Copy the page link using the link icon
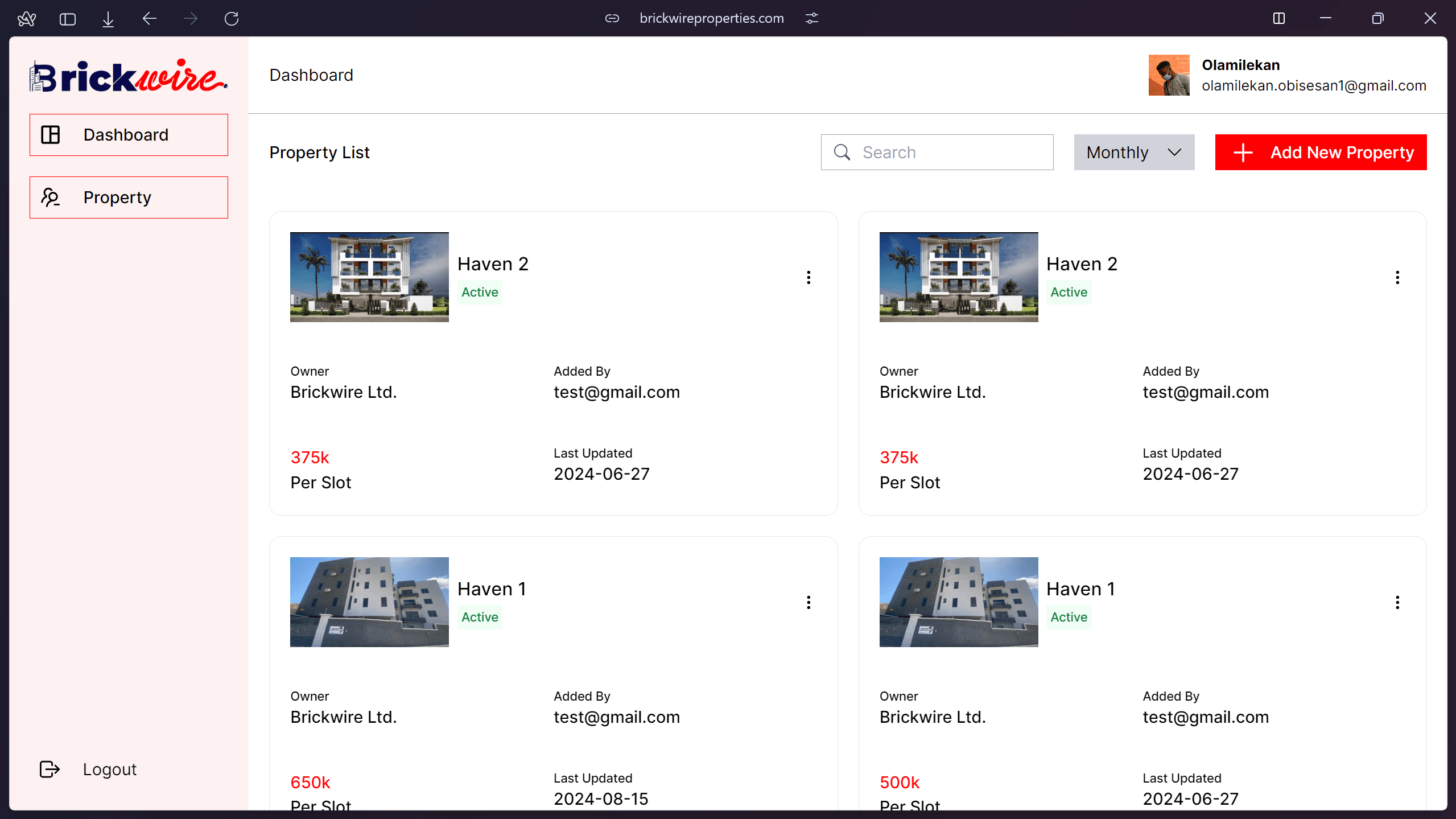Screen dimensions: 1456x819 [x=612, y=18]
